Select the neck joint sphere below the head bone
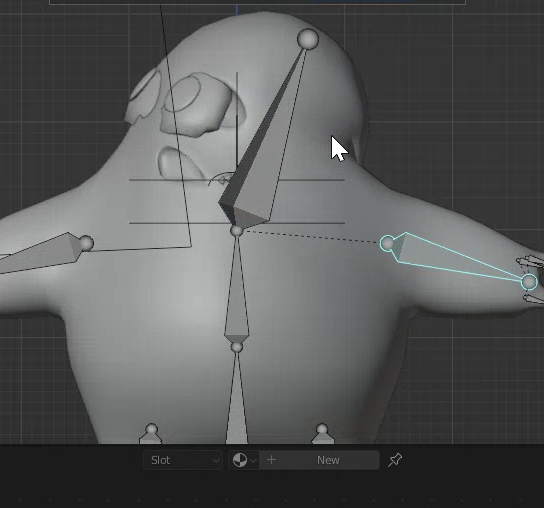 pyautogui.click(x=237, y=231)
